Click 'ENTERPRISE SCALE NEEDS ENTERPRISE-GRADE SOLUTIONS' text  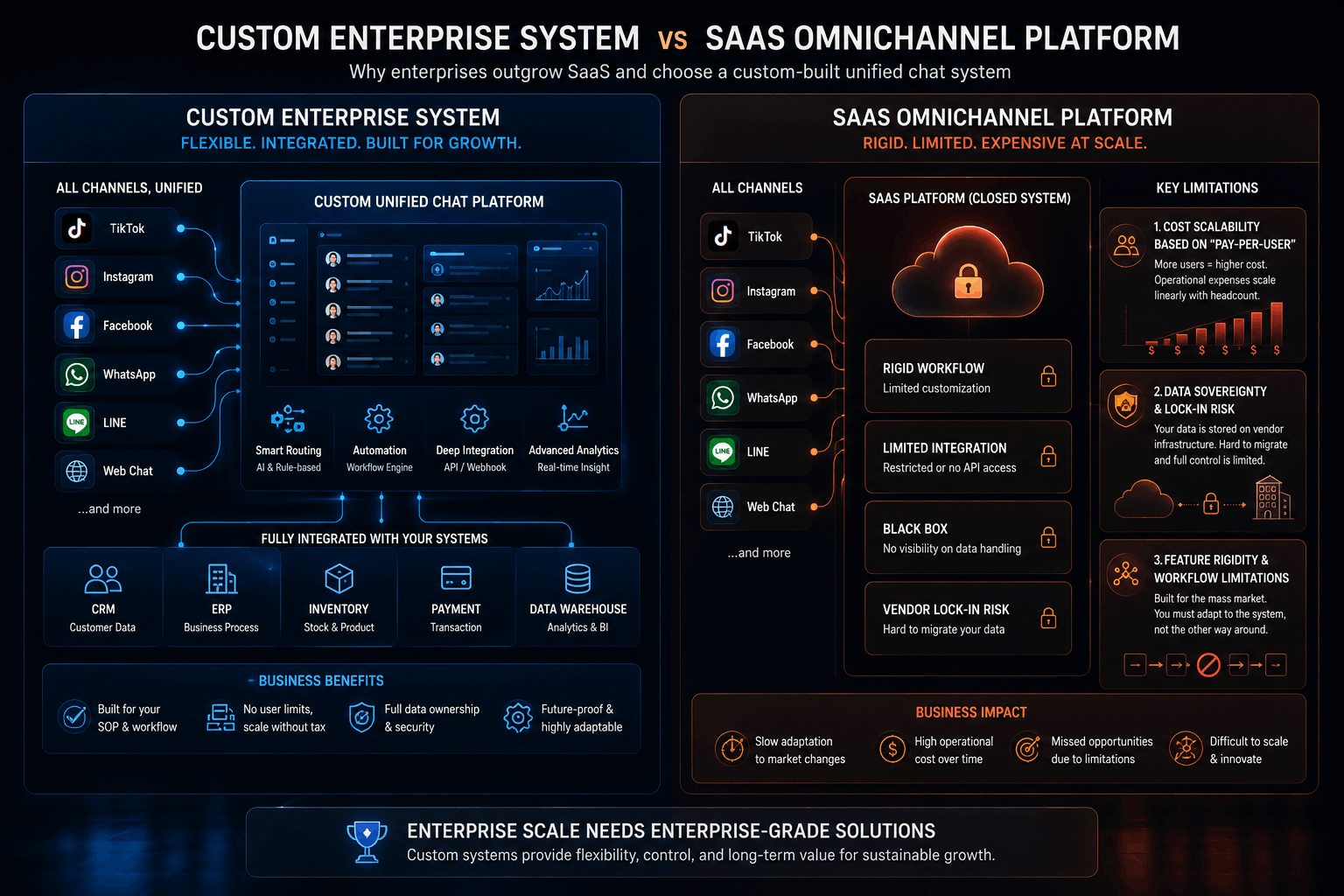(x=671, y=831)
